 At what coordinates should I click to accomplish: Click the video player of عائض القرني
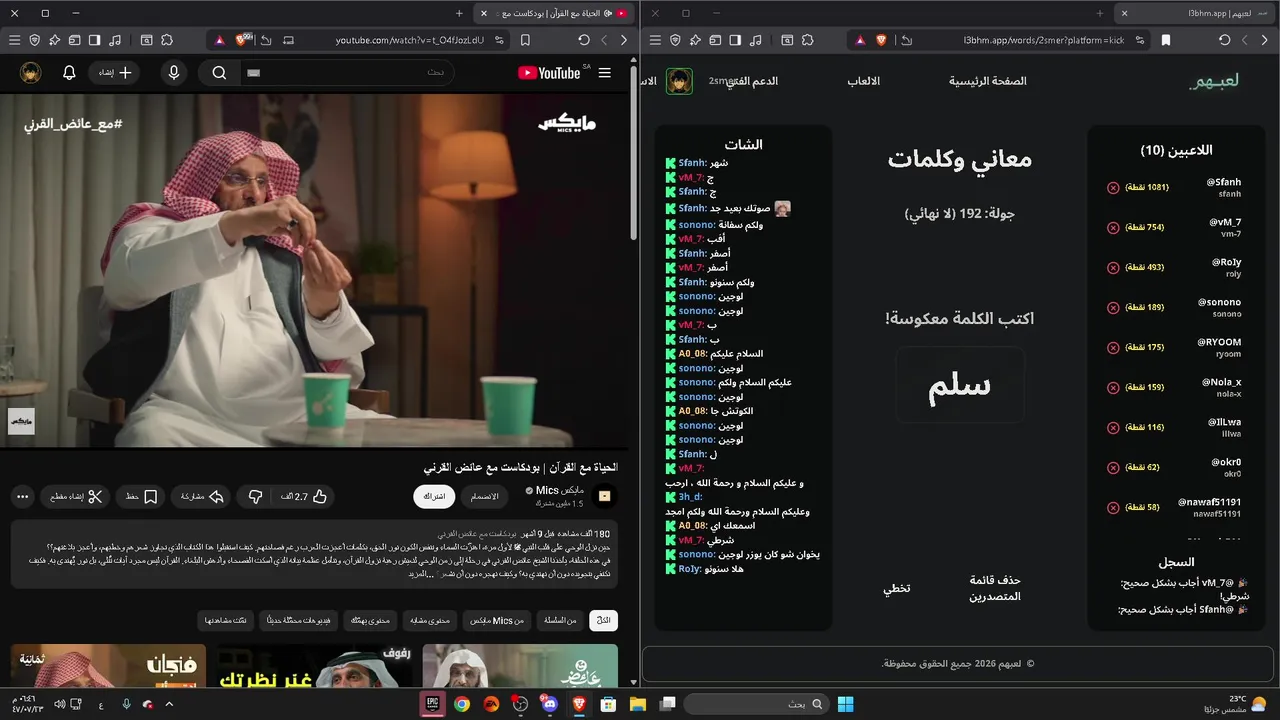315,270
